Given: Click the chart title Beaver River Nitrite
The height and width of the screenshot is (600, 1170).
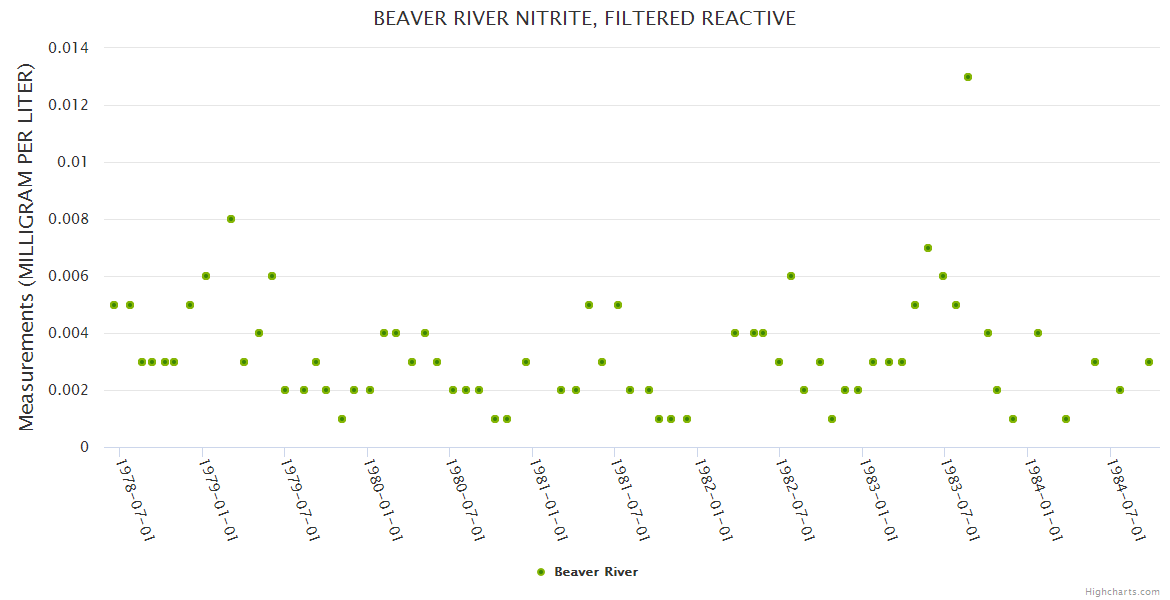Looking at the screenshot, I should tap(584, 18).
